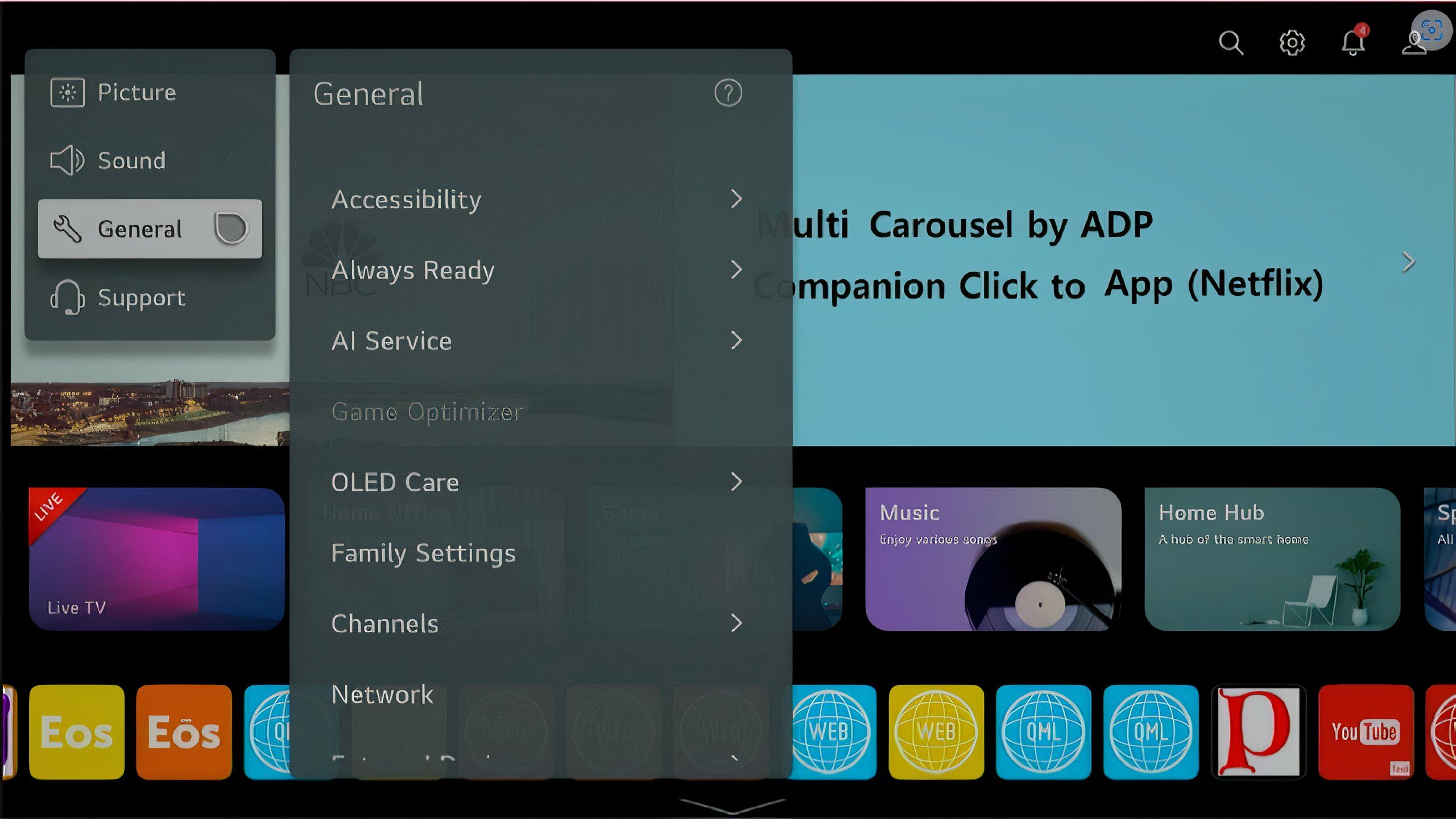Toggle Always Ready setting on

538,269
